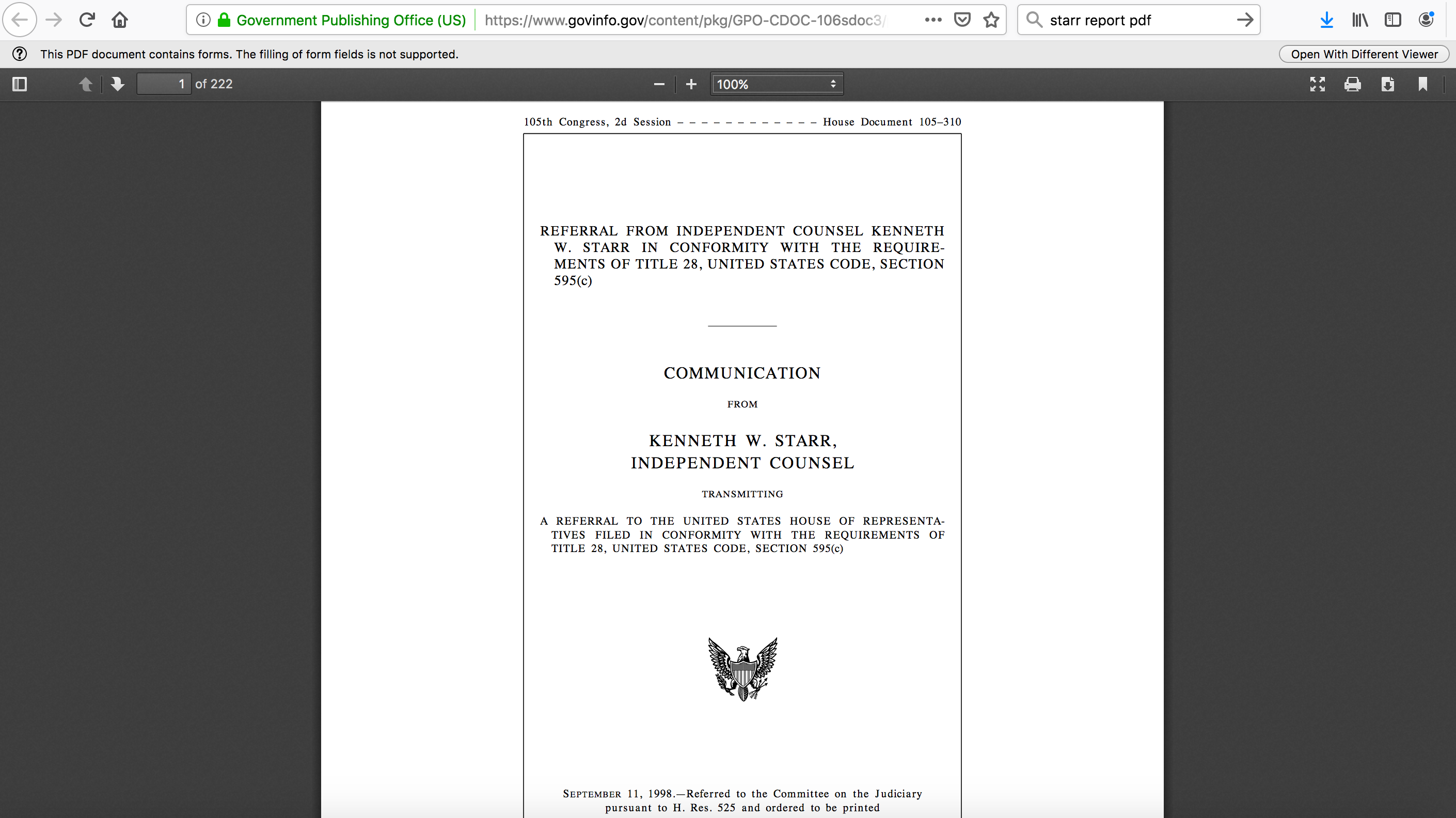This screenshot has height=818, width=1456.
Task: Toggle the PDF sidebar panel
Action: [20, 84]
